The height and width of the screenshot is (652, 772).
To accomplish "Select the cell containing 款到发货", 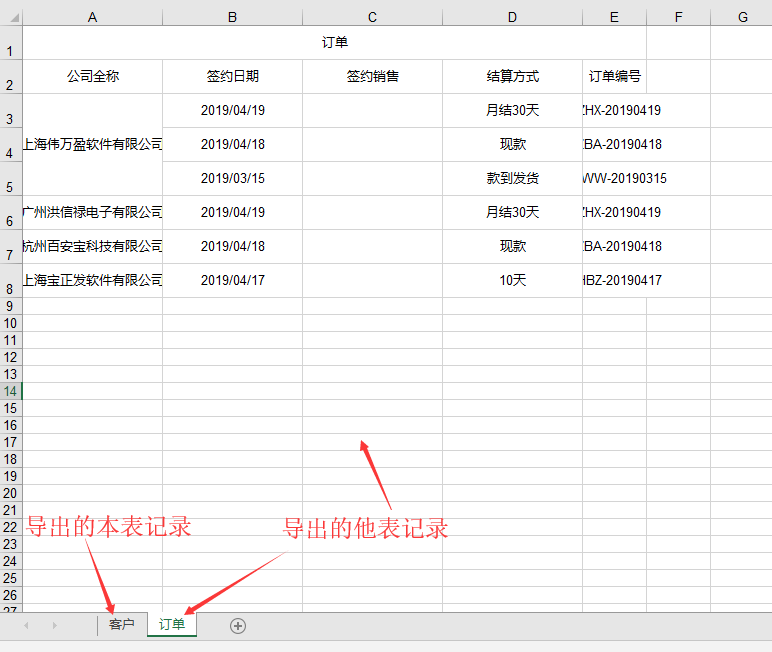I will point(512,179).
